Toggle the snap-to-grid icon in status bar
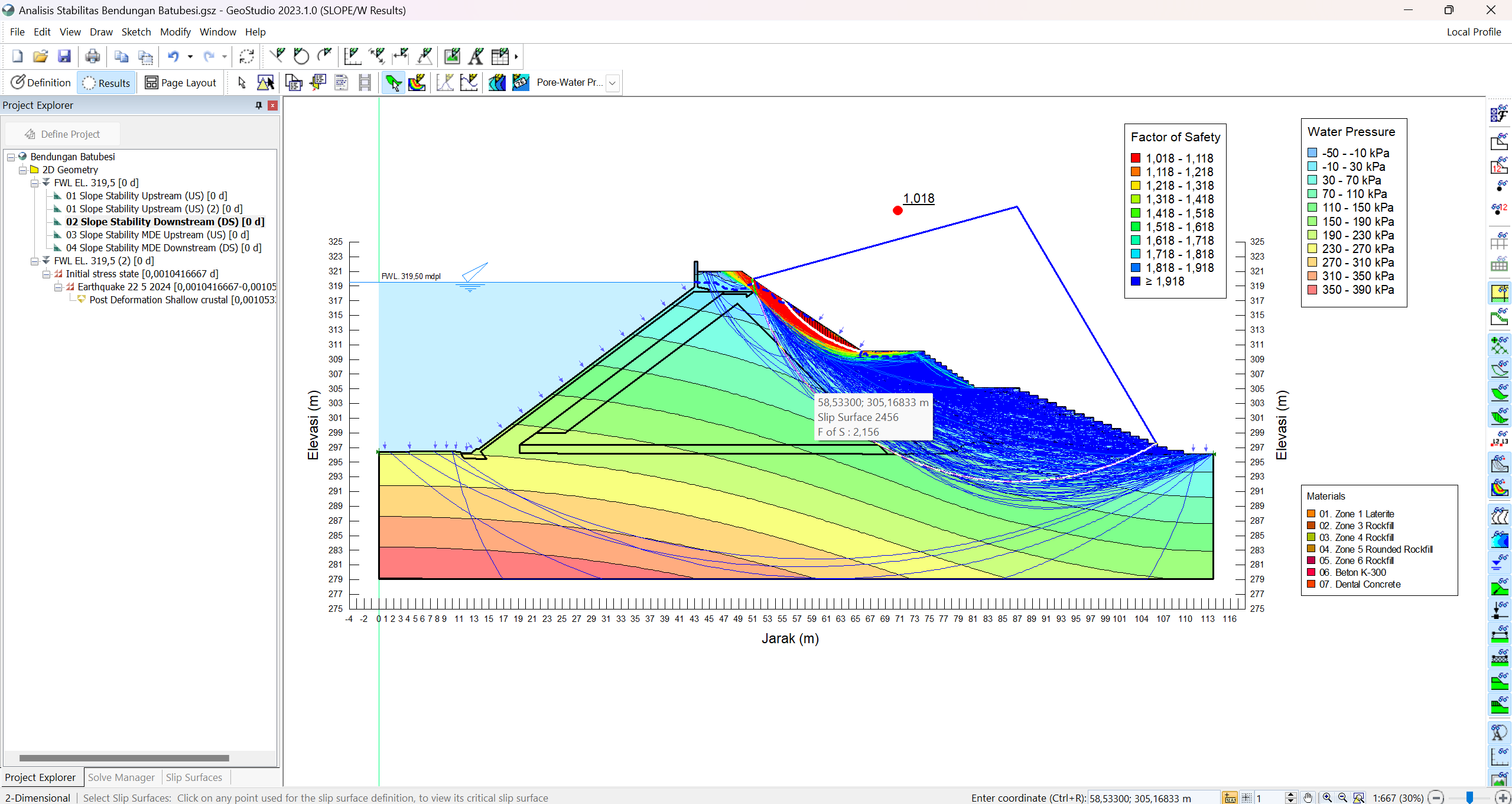This screenshot has width=1512, height=804. [1246, 797]
